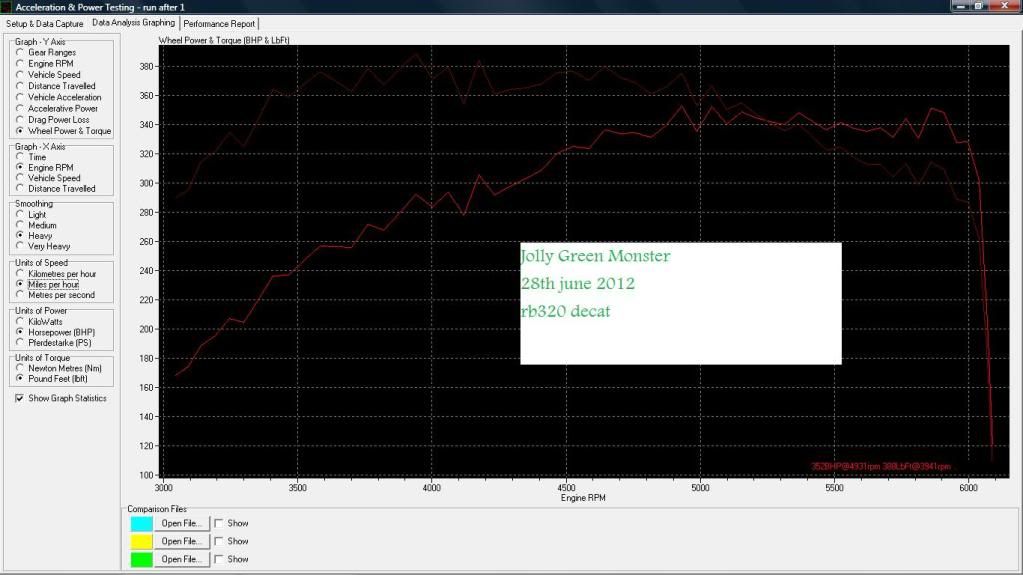Select the Data Analysis Graphing tab

[133, 22]
